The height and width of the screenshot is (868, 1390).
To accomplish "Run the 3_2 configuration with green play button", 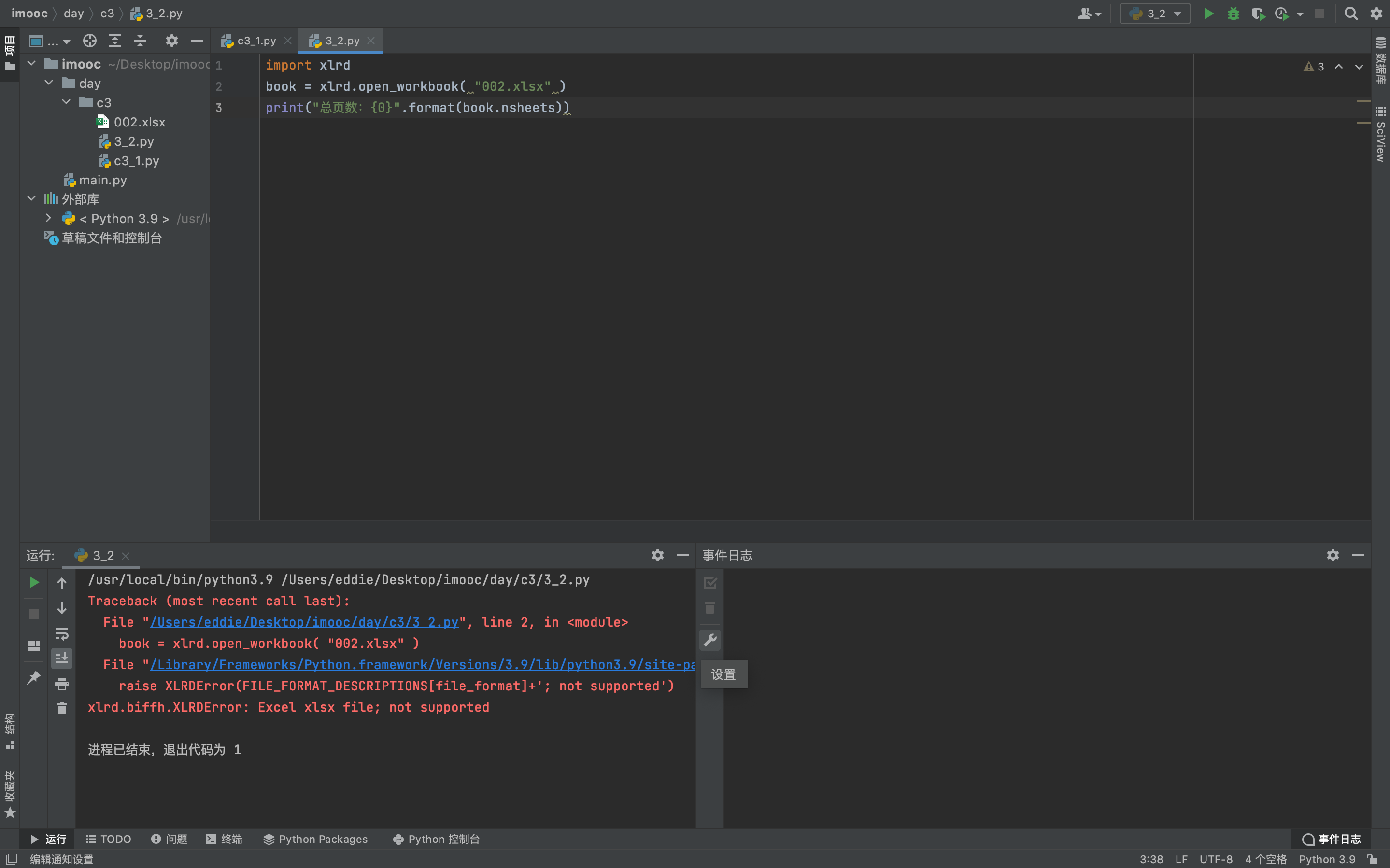I will (1208, 13).
